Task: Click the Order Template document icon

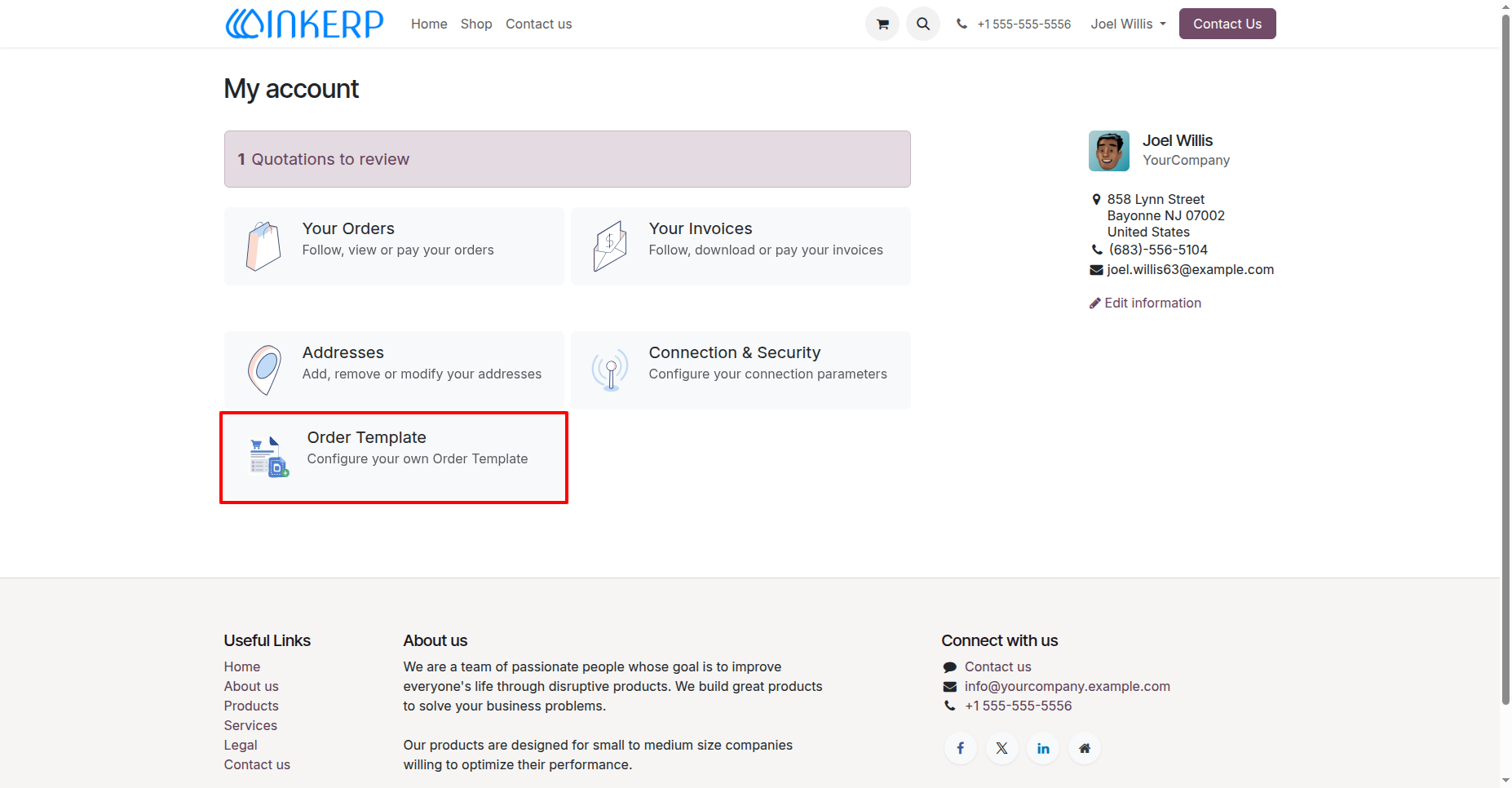Action: pyautogui.click(x=269, y=457)
